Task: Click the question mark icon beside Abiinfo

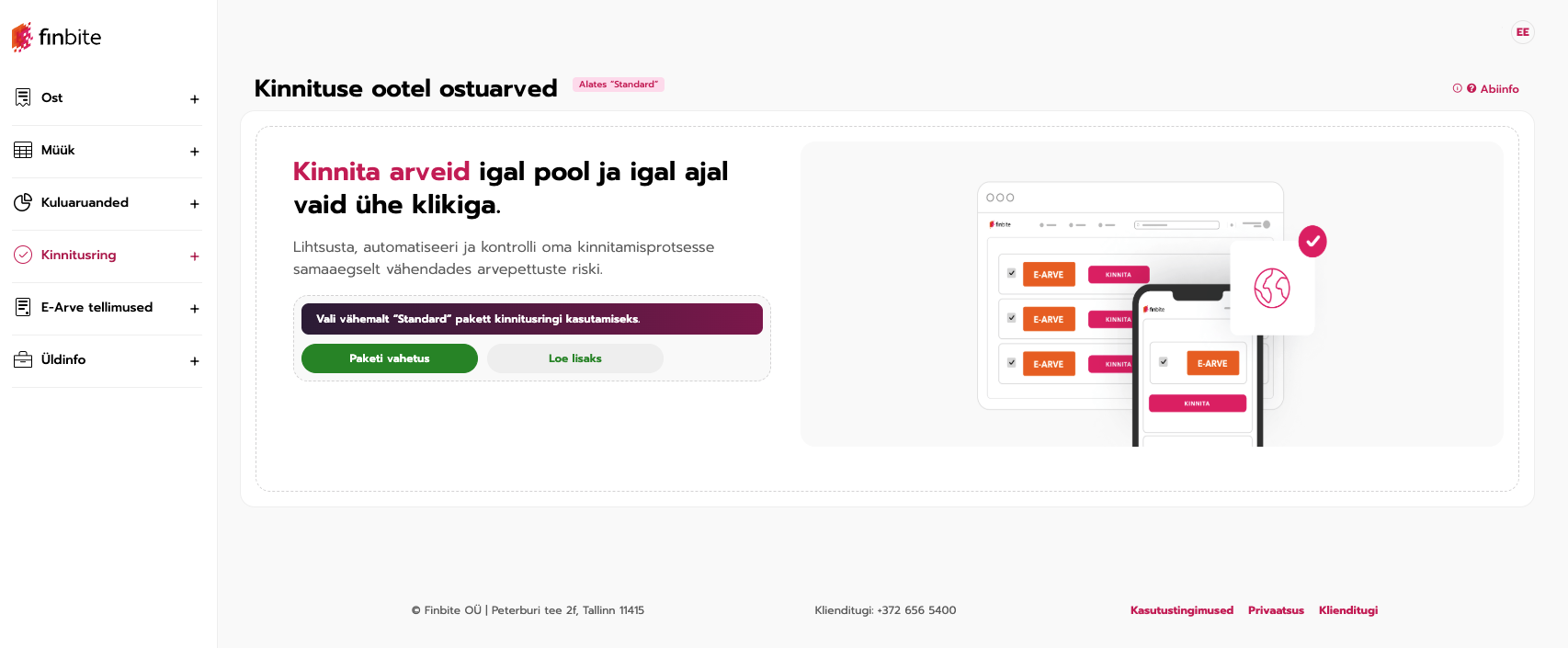Action: coord(1471,89)
